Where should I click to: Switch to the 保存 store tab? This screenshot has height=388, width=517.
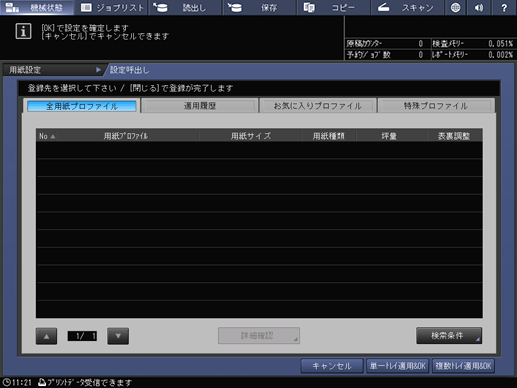tap(260, 7)
